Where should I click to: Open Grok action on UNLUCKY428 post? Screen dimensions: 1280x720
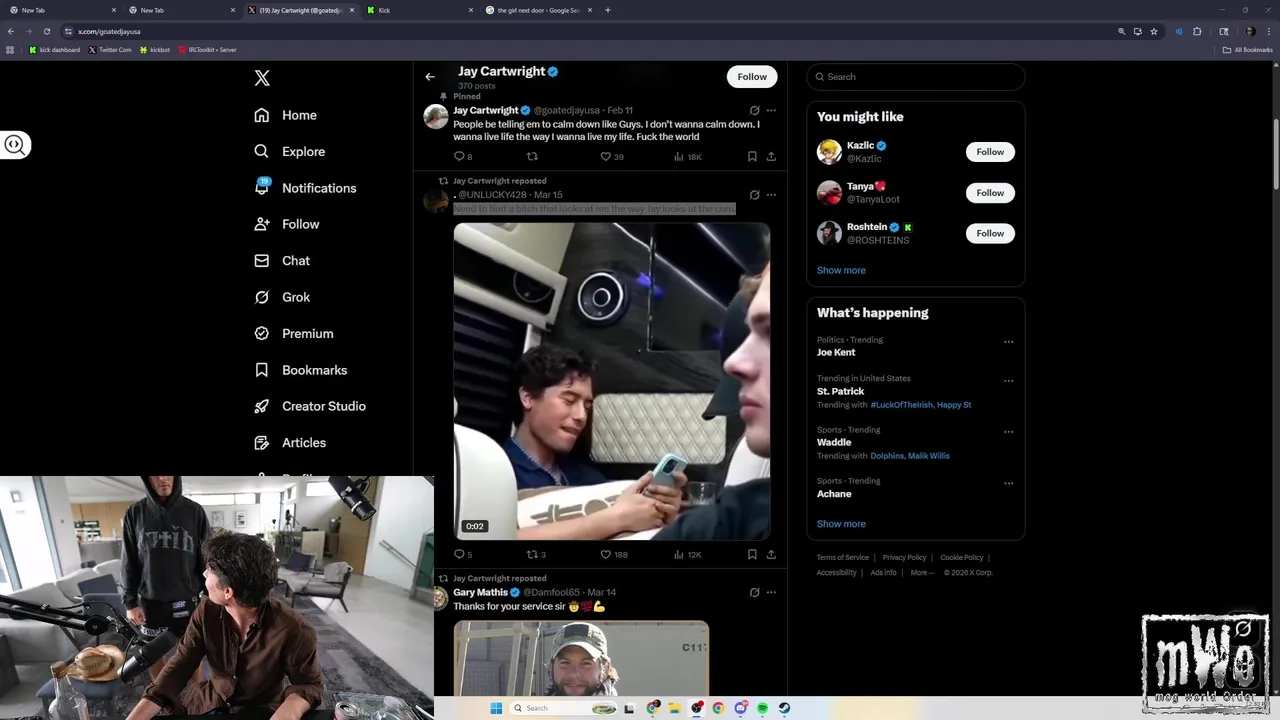(x=754, y=195)
